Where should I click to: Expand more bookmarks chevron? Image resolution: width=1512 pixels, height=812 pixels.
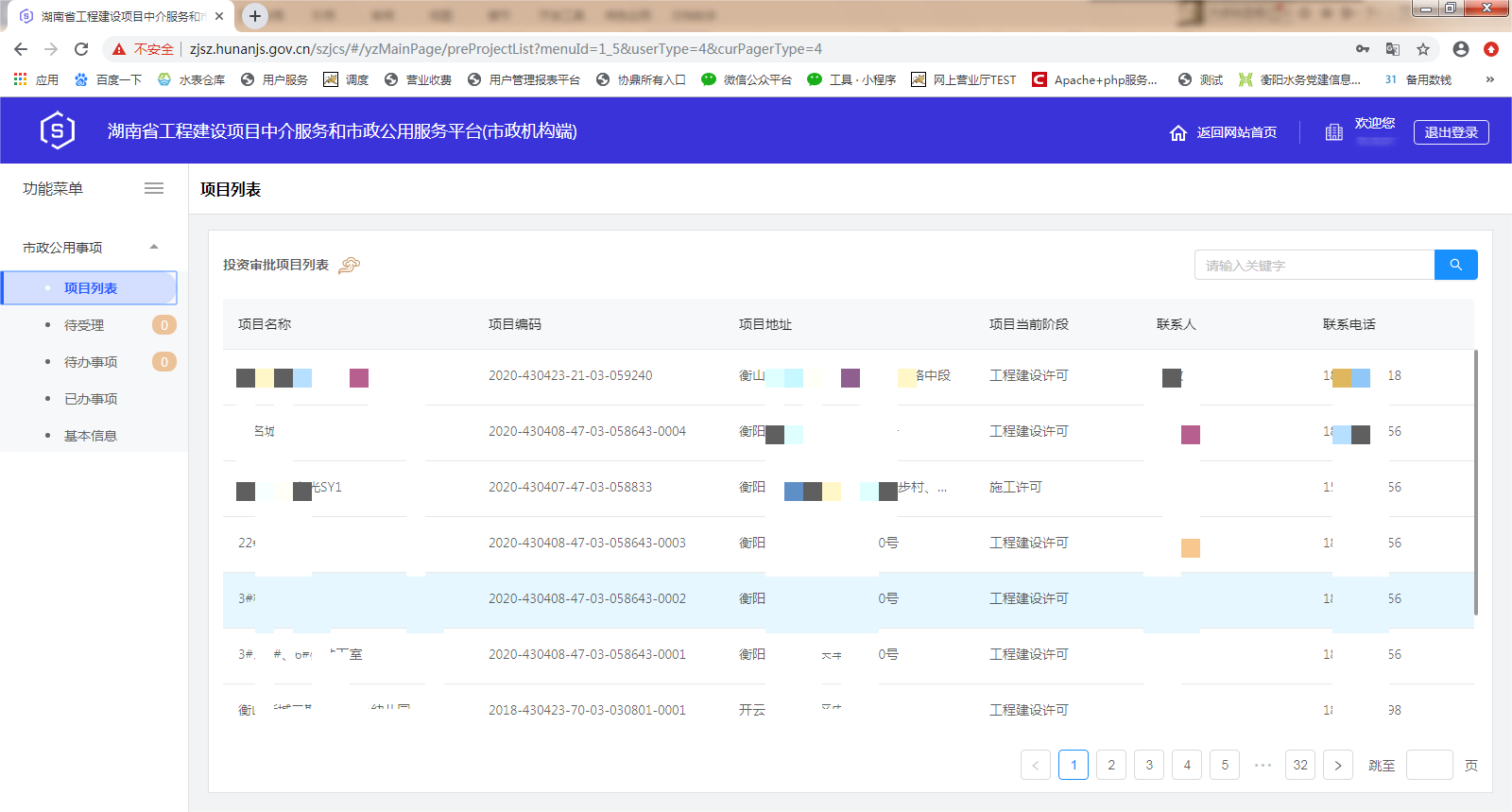[x=1490, y=79]
